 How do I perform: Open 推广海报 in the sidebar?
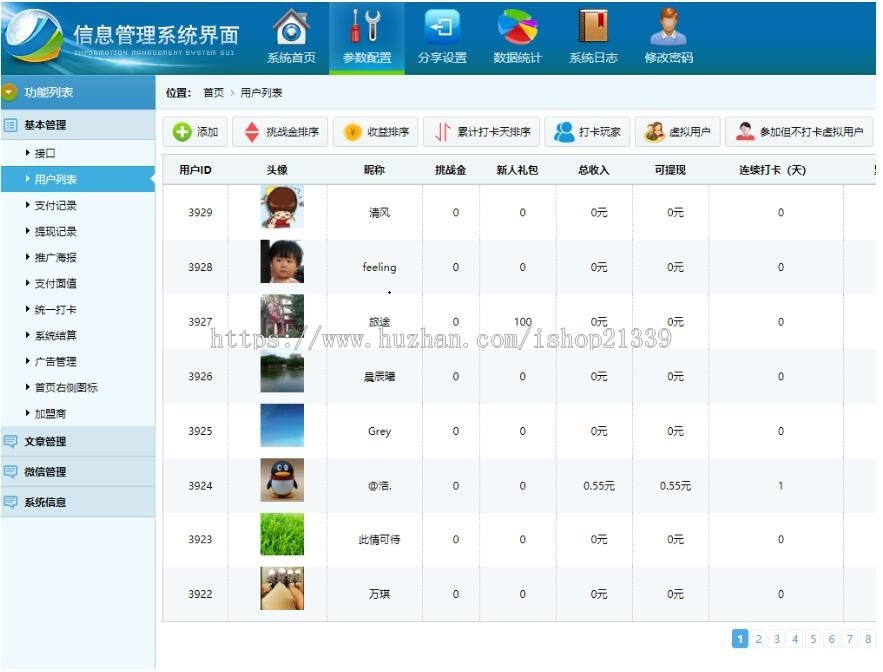pos(55,257)
